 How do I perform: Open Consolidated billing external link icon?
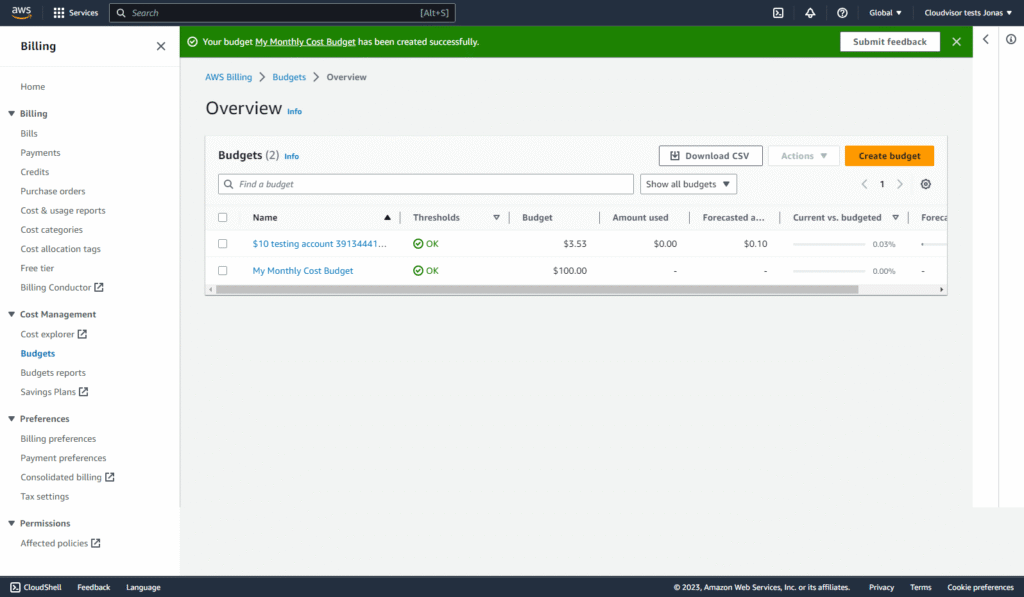[110, 477]
